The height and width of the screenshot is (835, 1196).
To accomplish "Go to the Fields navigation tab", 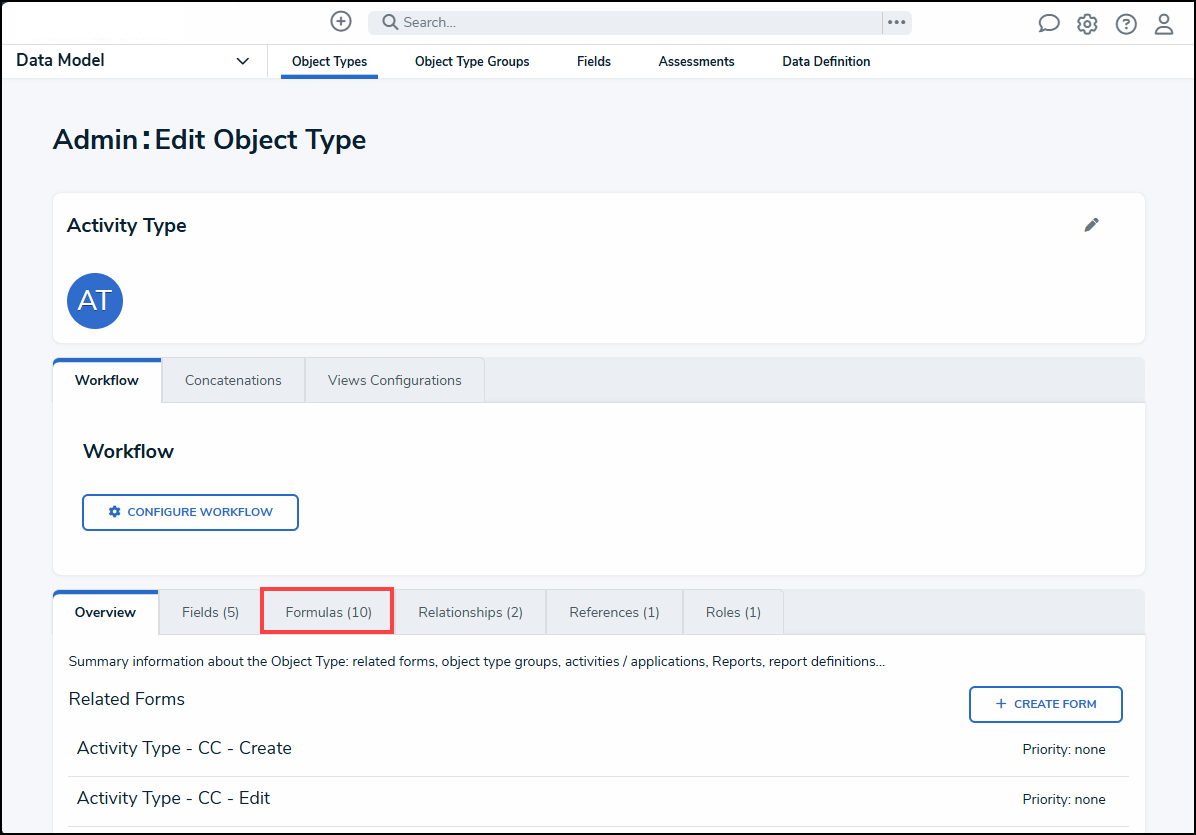I will coord(594,61).
